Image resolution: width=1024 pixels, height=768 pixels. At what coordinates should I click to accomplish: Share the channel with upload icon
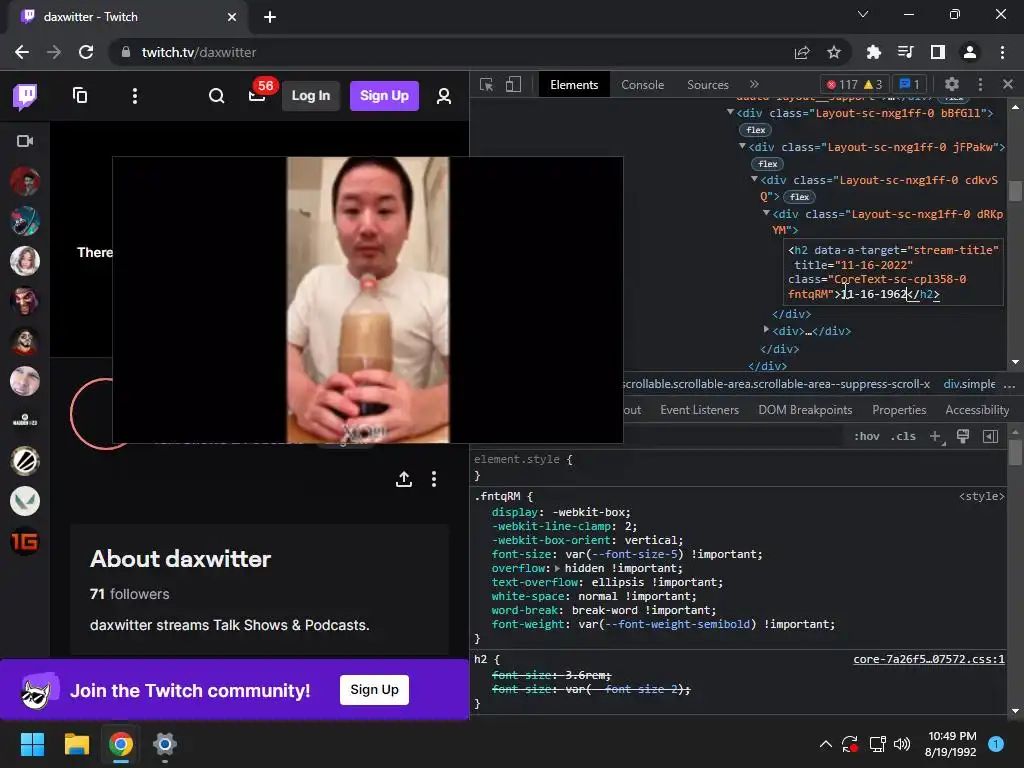[404, 479]
